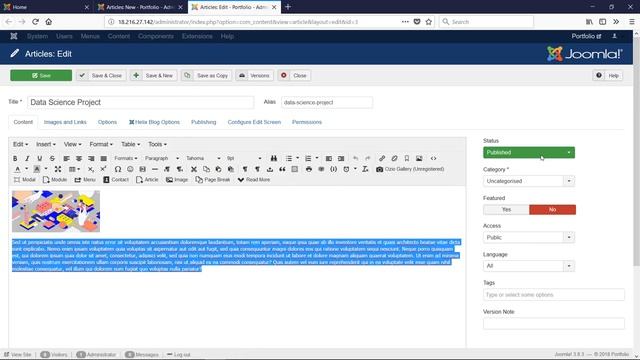Open the Access Public dropdown

pyautogui.click(x=529, y=237)
